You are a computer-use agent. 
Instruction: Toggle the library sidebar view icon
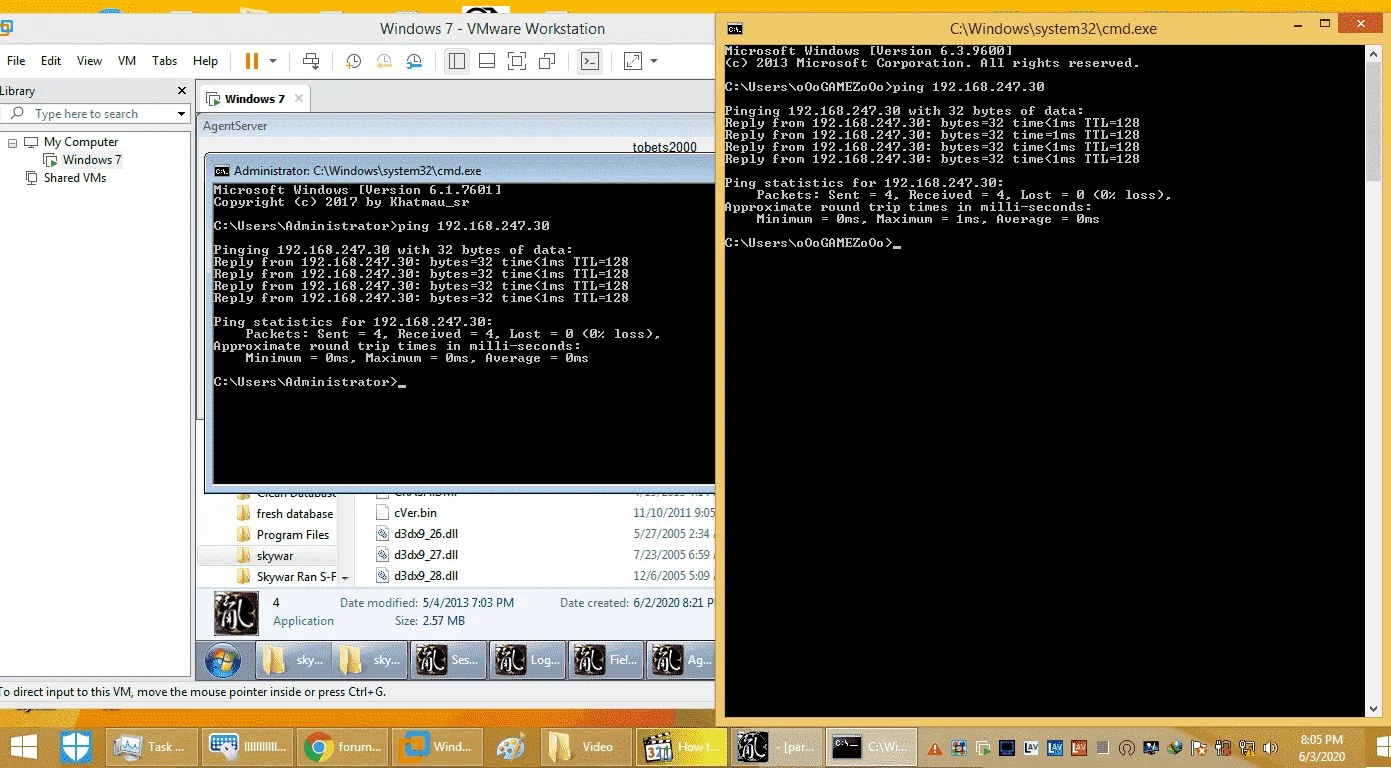pos(457,61)
